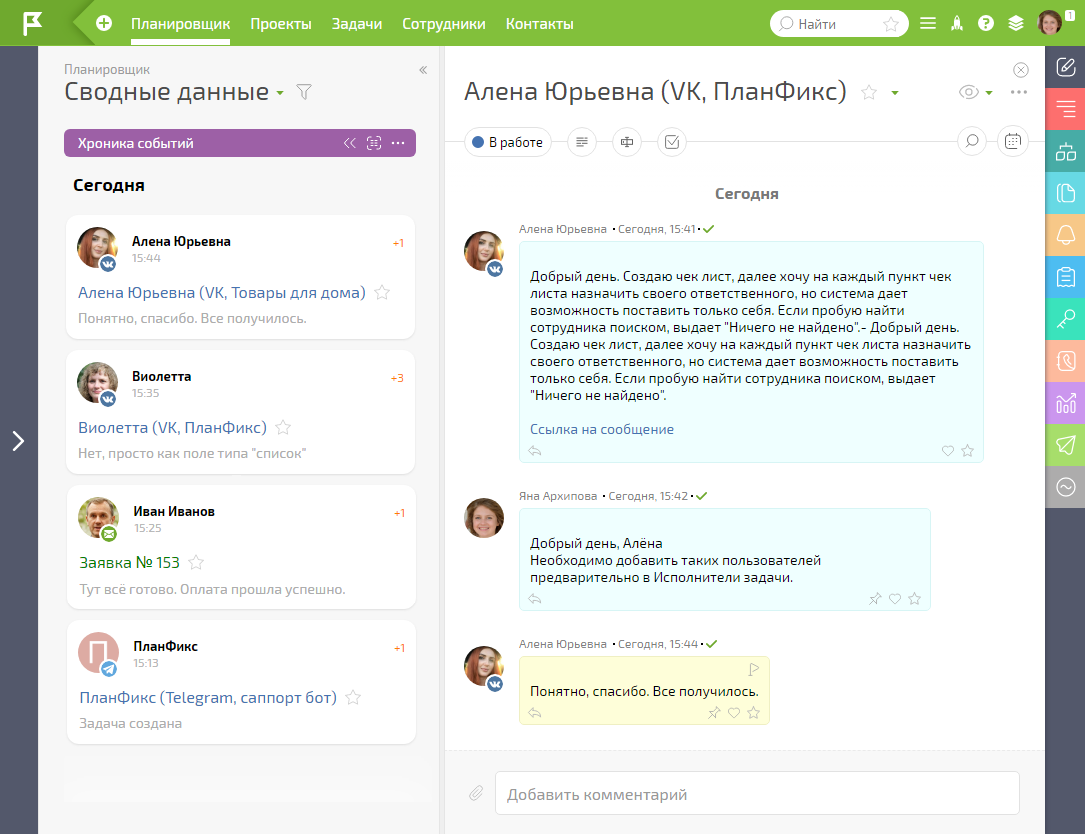Viewport: 1085px width, 834px height.
Task: Open the green dropdown arrow beside the task title
Action: 895,93
